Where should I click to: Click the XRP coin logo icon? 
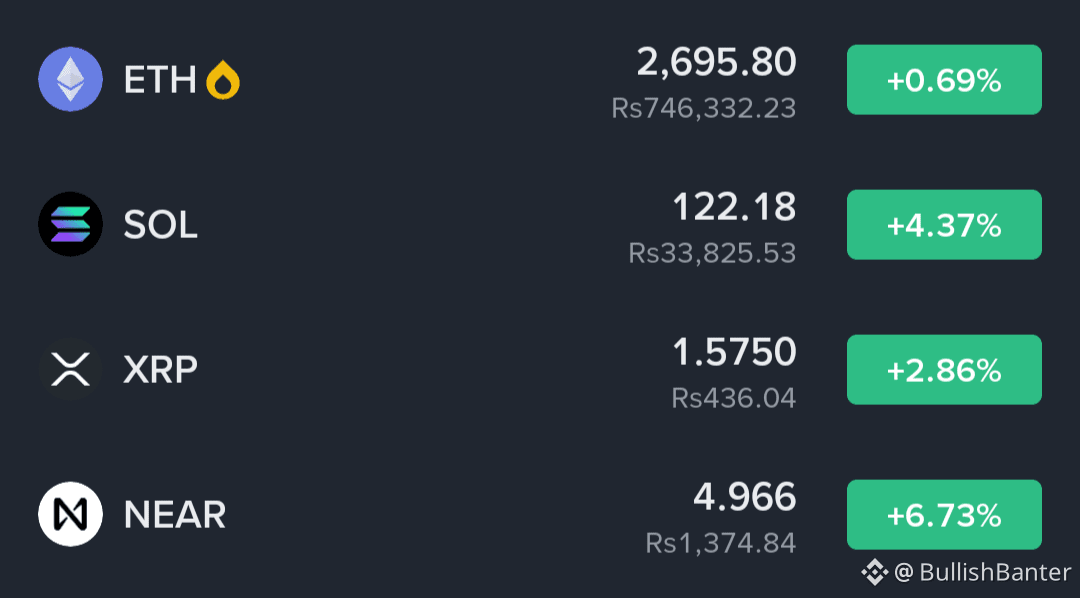tap(70, 369)
